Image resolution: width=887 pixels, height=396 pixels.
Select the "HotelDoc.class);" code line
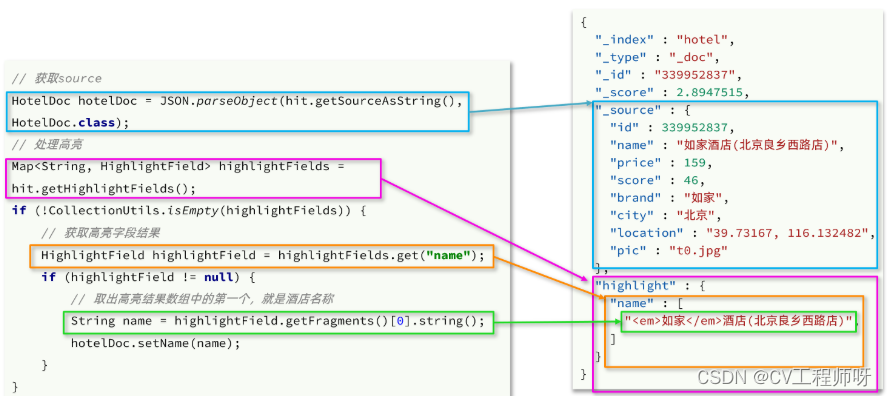point(71,122)
